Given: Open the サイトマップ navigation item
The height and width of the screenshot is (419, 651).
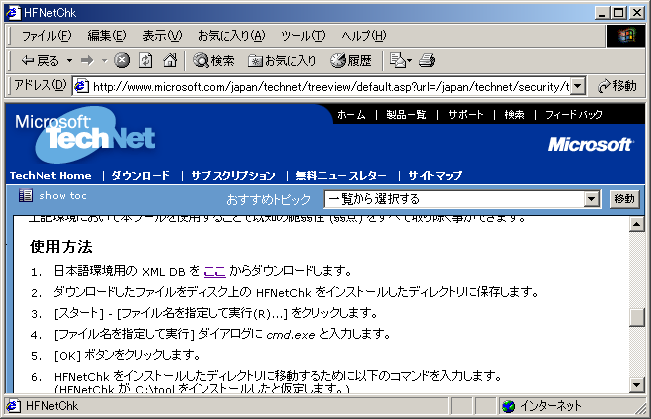Looking at the screenshot, I should [x=435, y=176].
